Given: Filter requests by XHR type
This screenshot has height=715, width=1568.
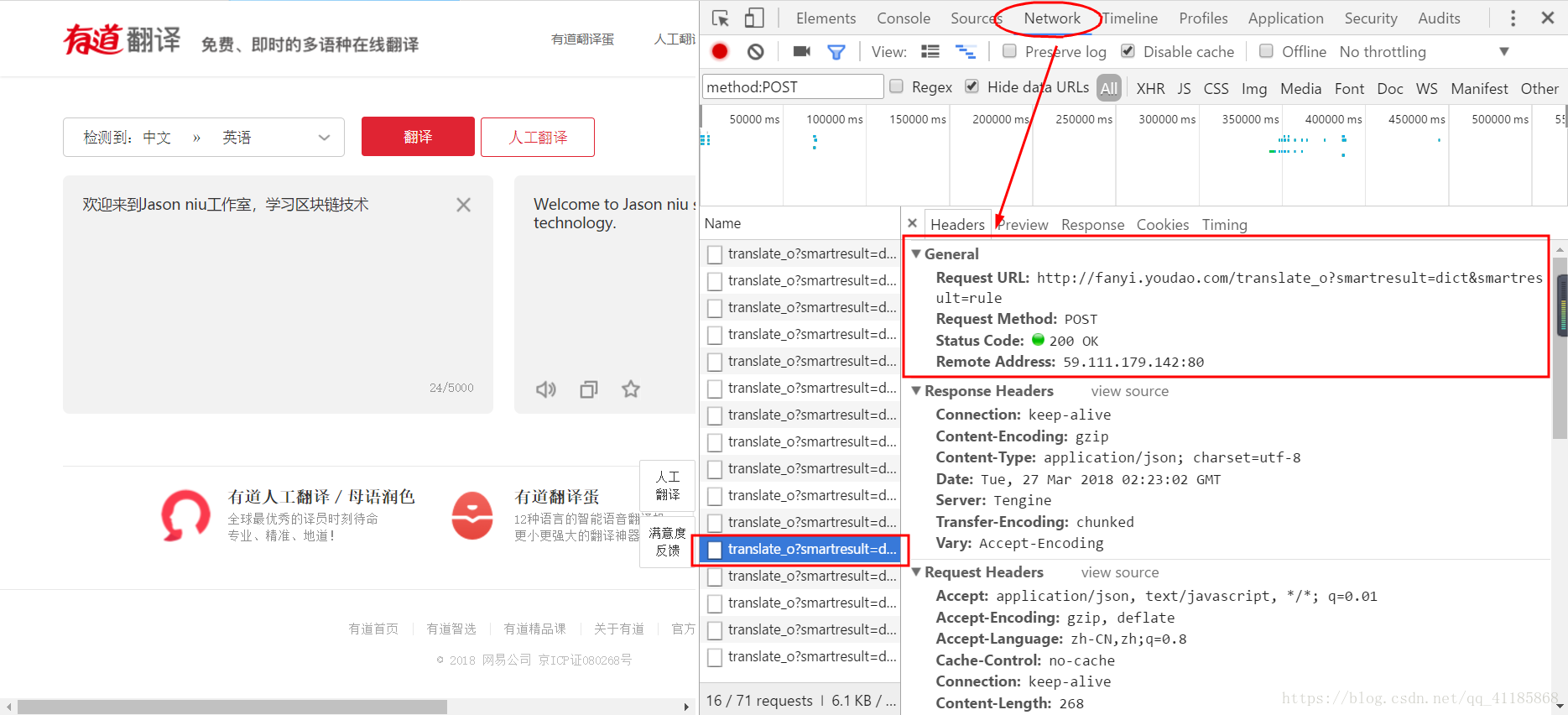Looking at the screenshot, I should [x=1150, y=88].
